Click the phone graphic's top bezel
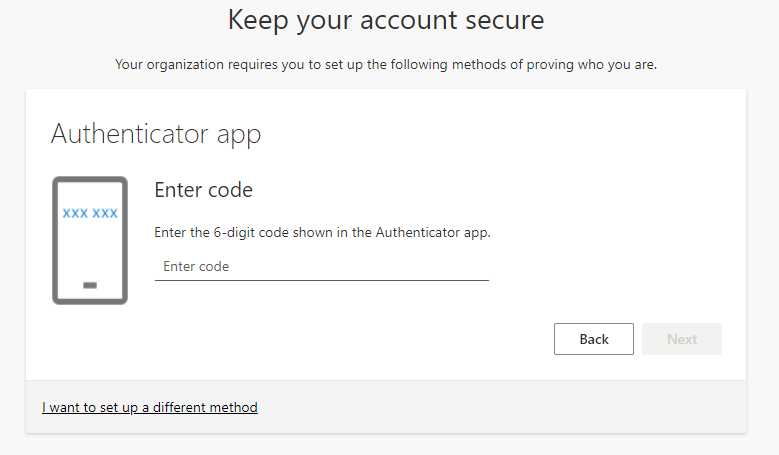The height and width of the screenshot is (455, 779). point(90,179)
